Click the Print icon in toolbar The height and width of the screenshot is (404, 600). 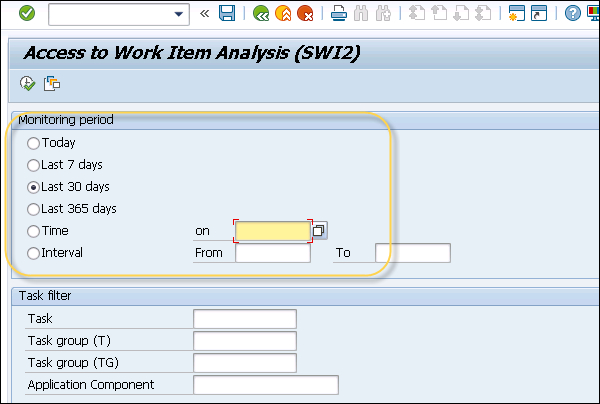click(339, 13)
